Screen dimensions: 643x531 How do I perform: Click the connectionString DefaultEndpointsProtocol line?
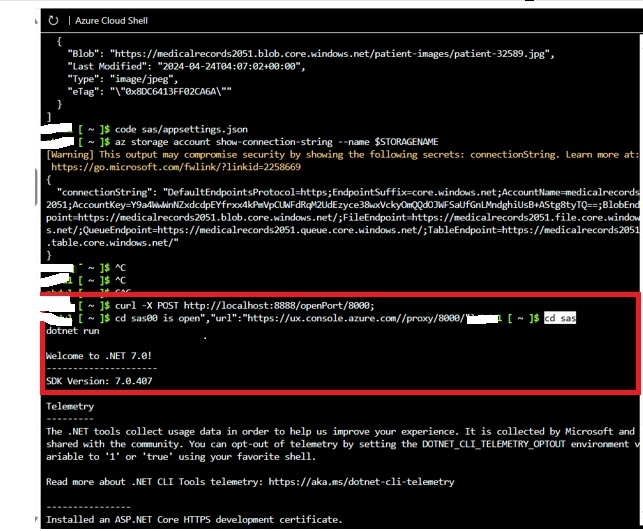[348, 192]
